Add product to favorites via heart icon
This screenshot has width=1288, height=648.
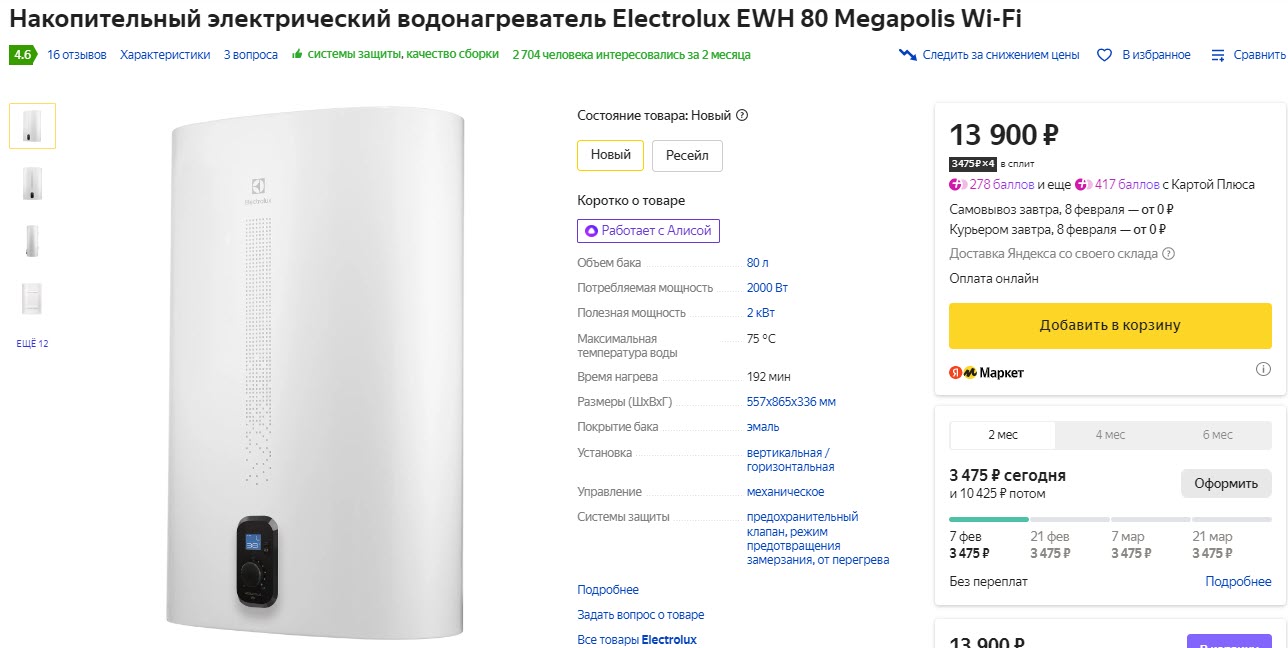1102,55
